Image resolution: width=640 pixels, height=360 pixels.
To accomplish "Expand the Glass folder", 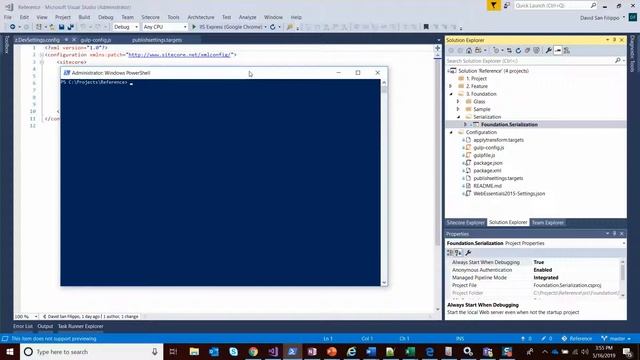I will click(x=458, y=102).
